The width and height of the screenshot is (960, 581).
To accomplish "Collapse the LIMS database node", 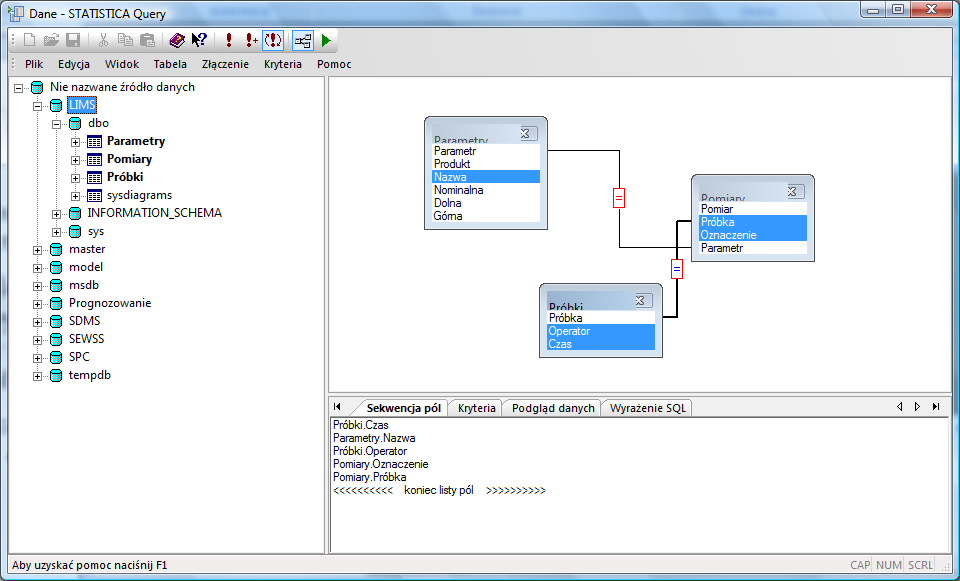I will [37, 106].
